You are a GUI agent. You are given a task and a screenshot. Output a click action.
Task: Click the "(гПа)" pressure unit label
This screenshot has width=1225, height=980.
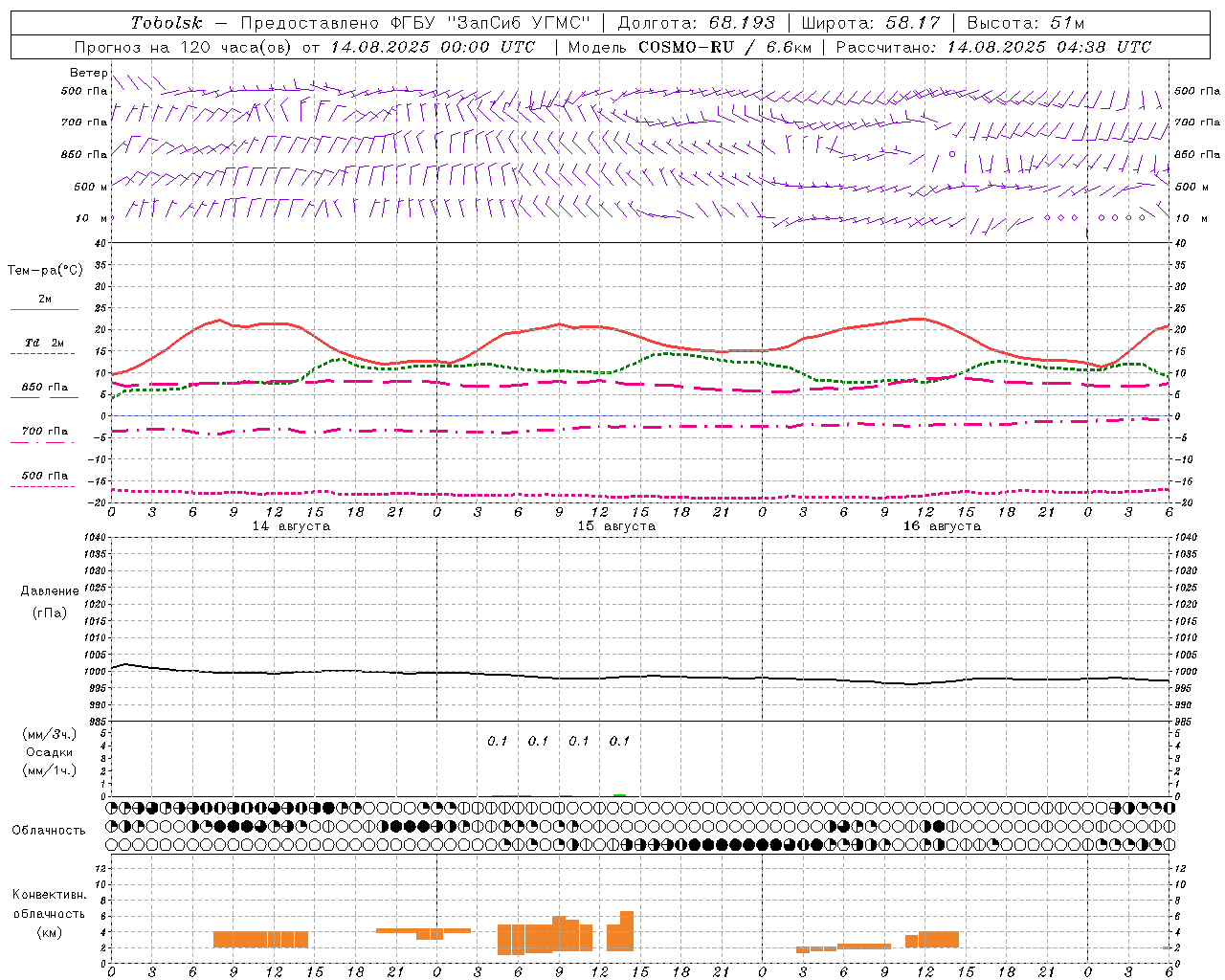coord(50,612)
